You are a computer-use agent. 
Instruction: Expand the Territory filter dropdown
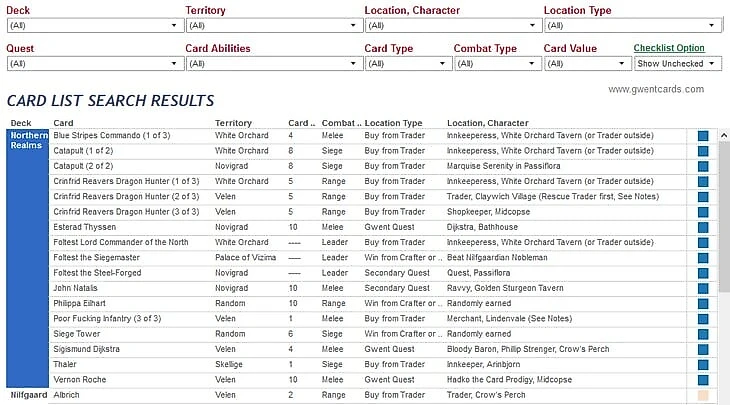coord(269,25)
